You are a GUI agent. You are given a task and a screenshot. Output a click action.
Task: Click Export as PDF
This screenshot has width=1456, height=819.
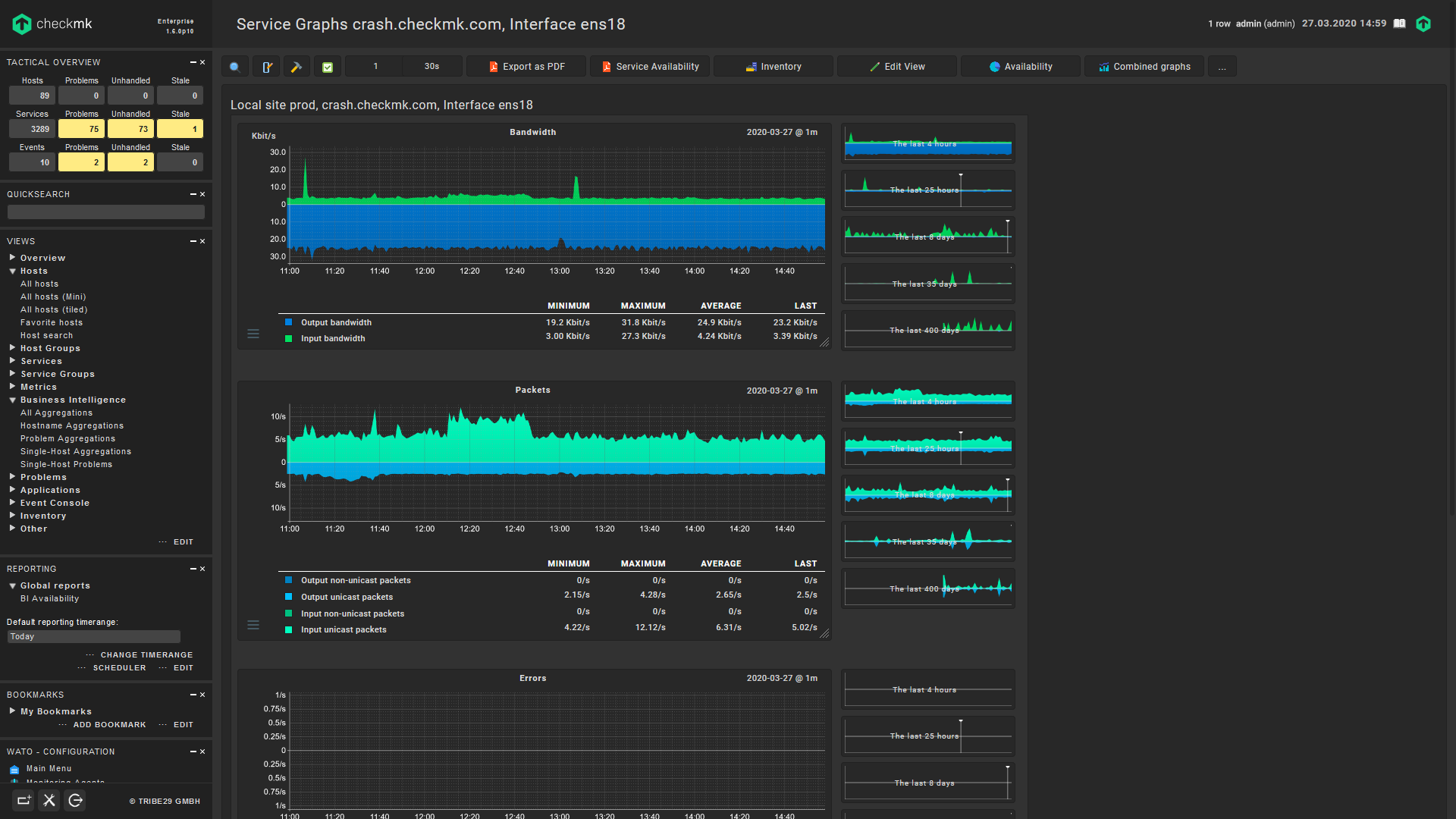pos(526,67)
